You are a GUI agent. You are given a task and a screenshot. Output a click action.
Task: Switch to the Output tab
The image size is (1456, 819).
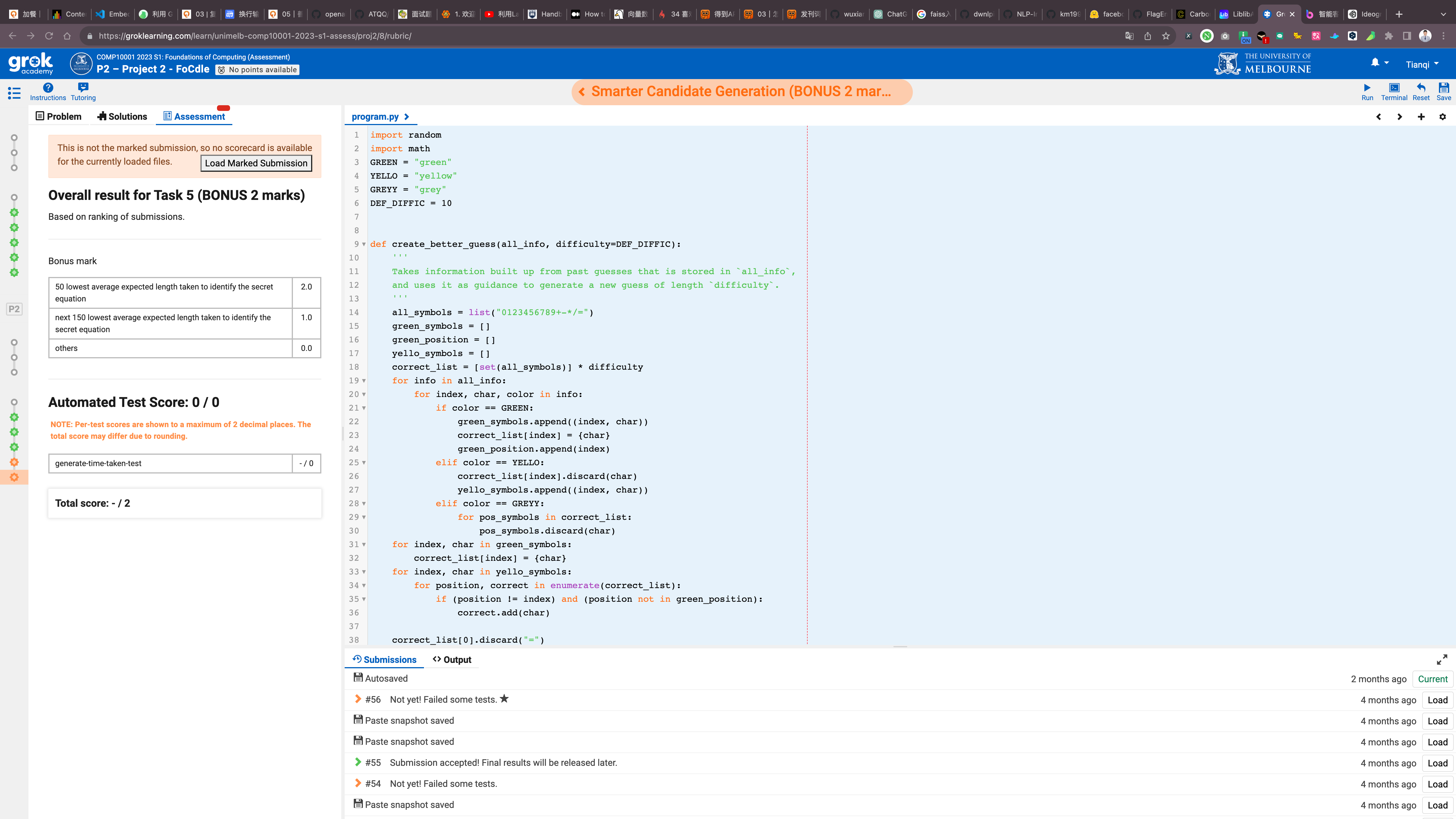[x=452, y=660]
